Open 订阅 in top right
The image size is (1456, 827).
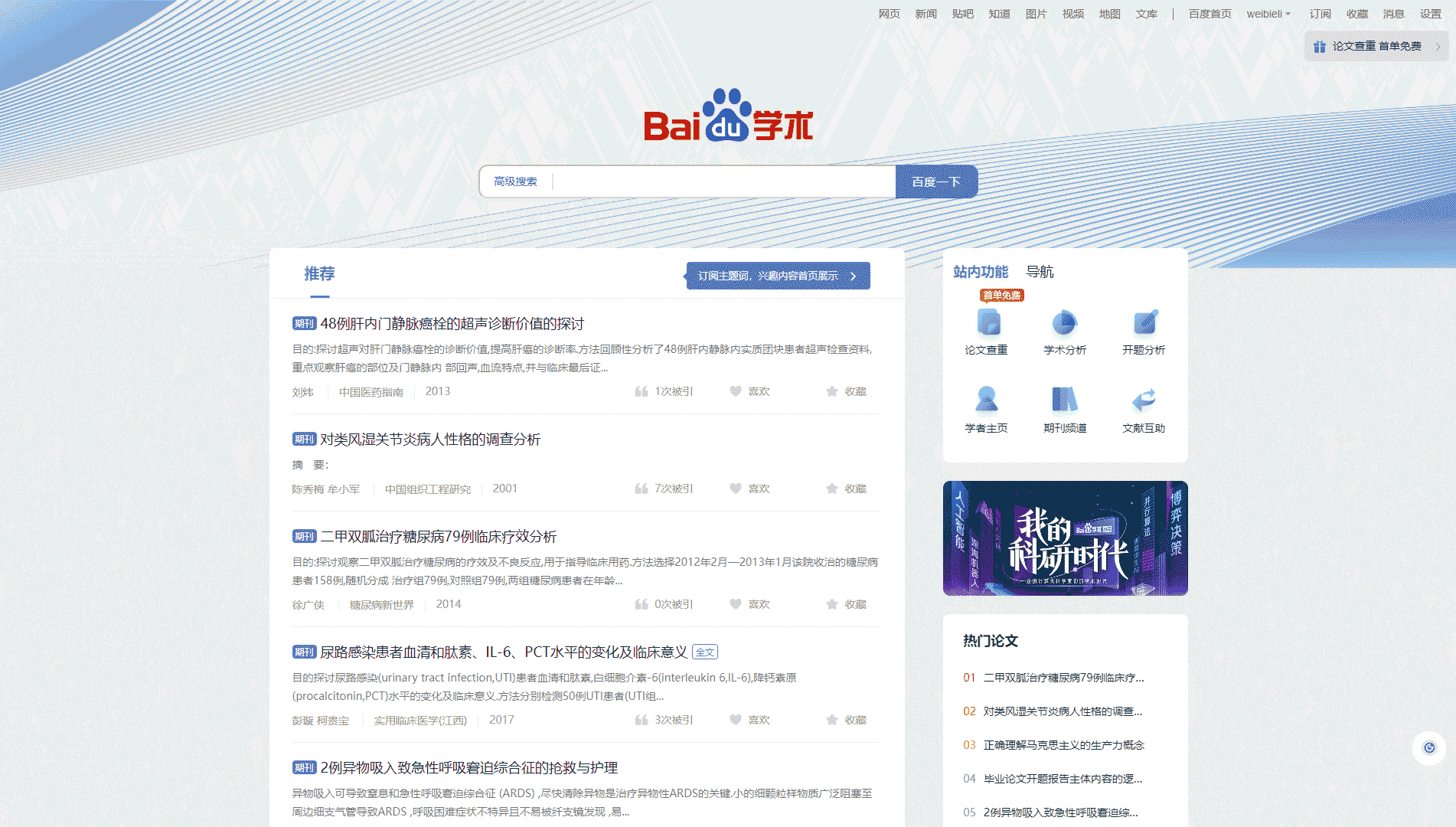(x=1320, y=14)
